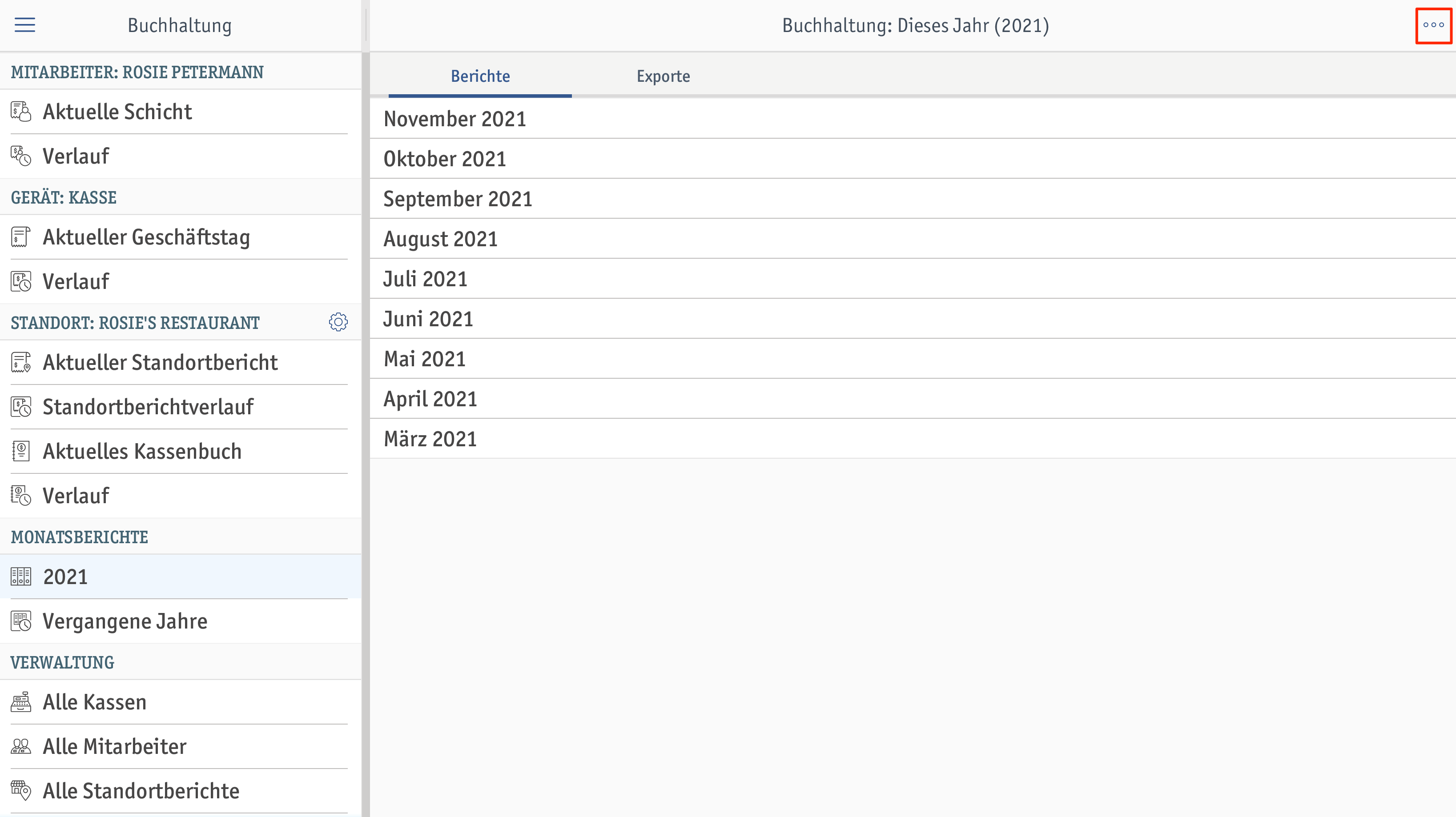
Task: Open the Mai 2021 report
Action: (913, 359)
